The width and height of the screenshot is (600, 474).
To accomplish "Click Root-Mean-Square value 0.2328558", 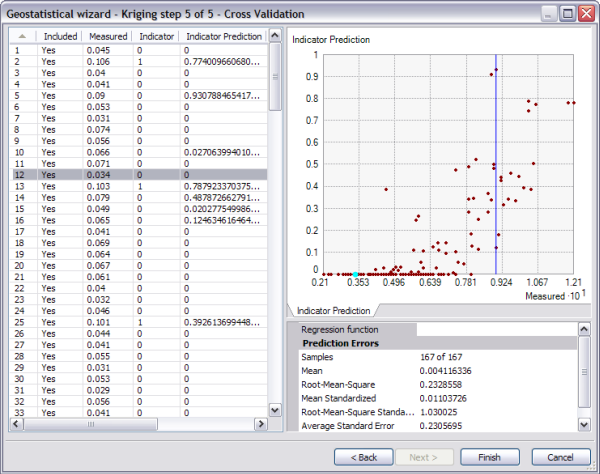I will coord(441,384).
